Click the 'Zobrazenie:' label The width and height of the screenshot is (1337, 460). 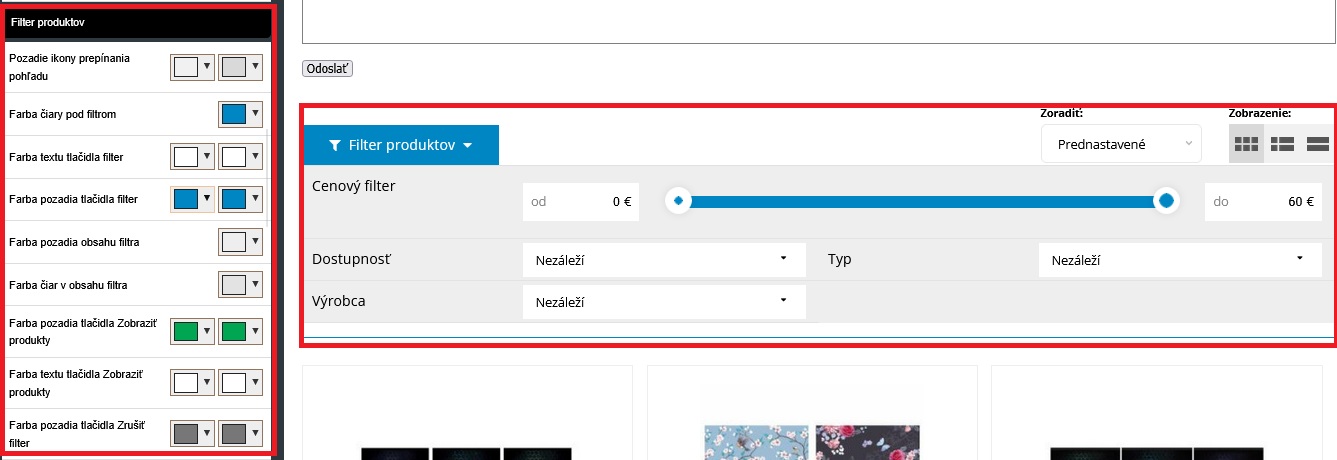[x=1259, y=113]
